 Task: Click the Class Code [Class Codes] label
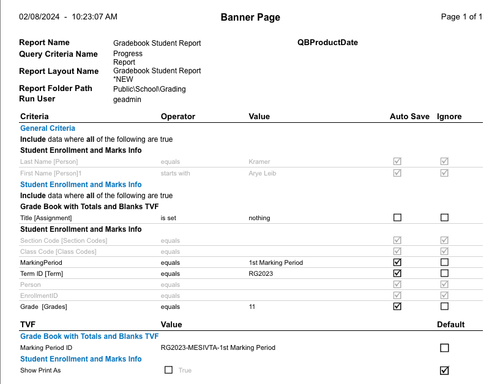58,252
